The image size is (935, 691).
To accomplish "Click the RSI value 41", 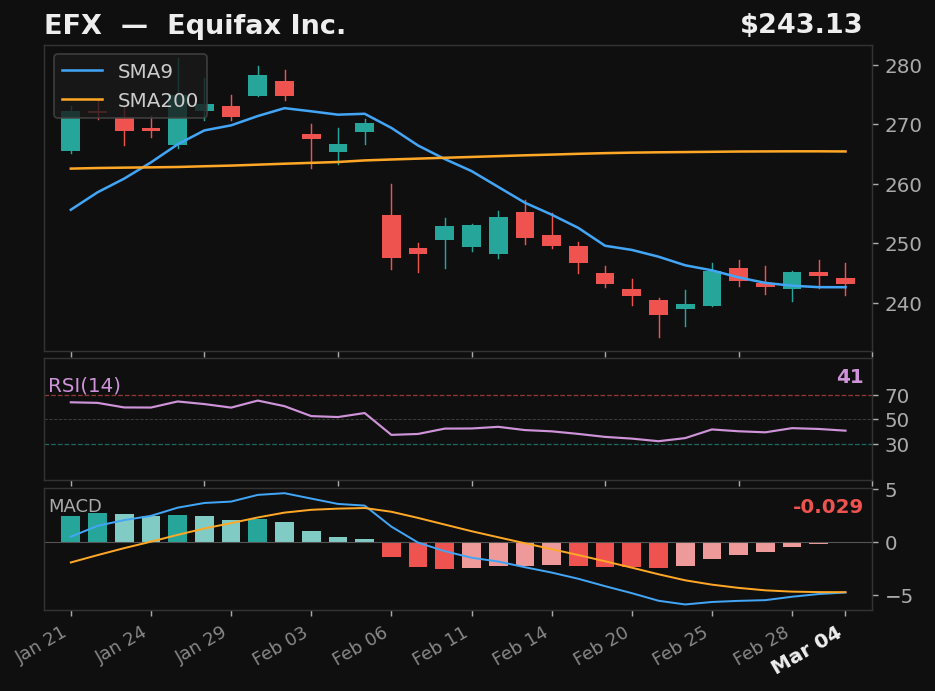I will tap(850, 376).
